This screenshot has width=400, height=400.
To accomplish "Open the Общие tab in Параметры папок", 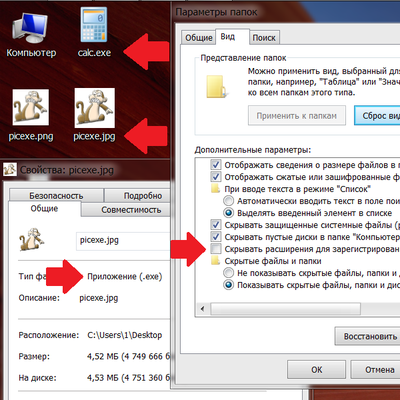I will [199, 38].
